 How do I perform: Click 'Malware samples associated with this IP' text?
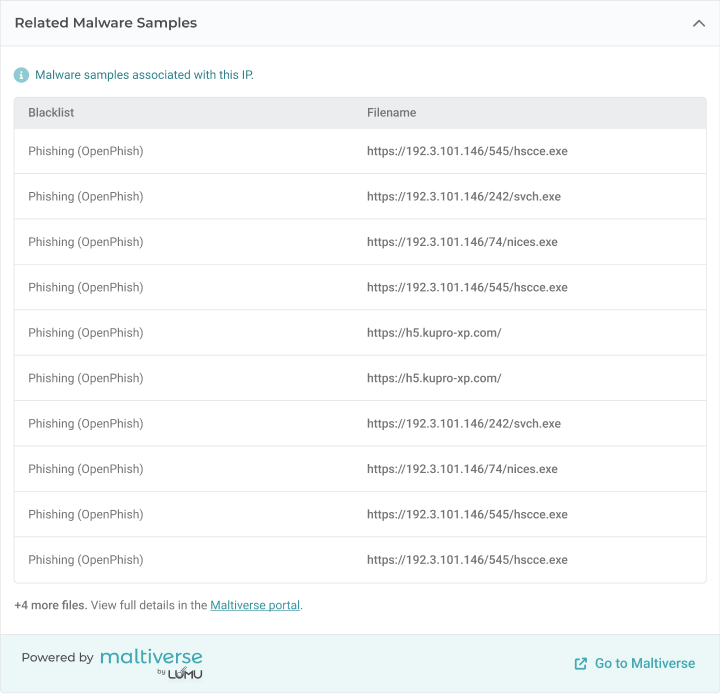[144, 75]
